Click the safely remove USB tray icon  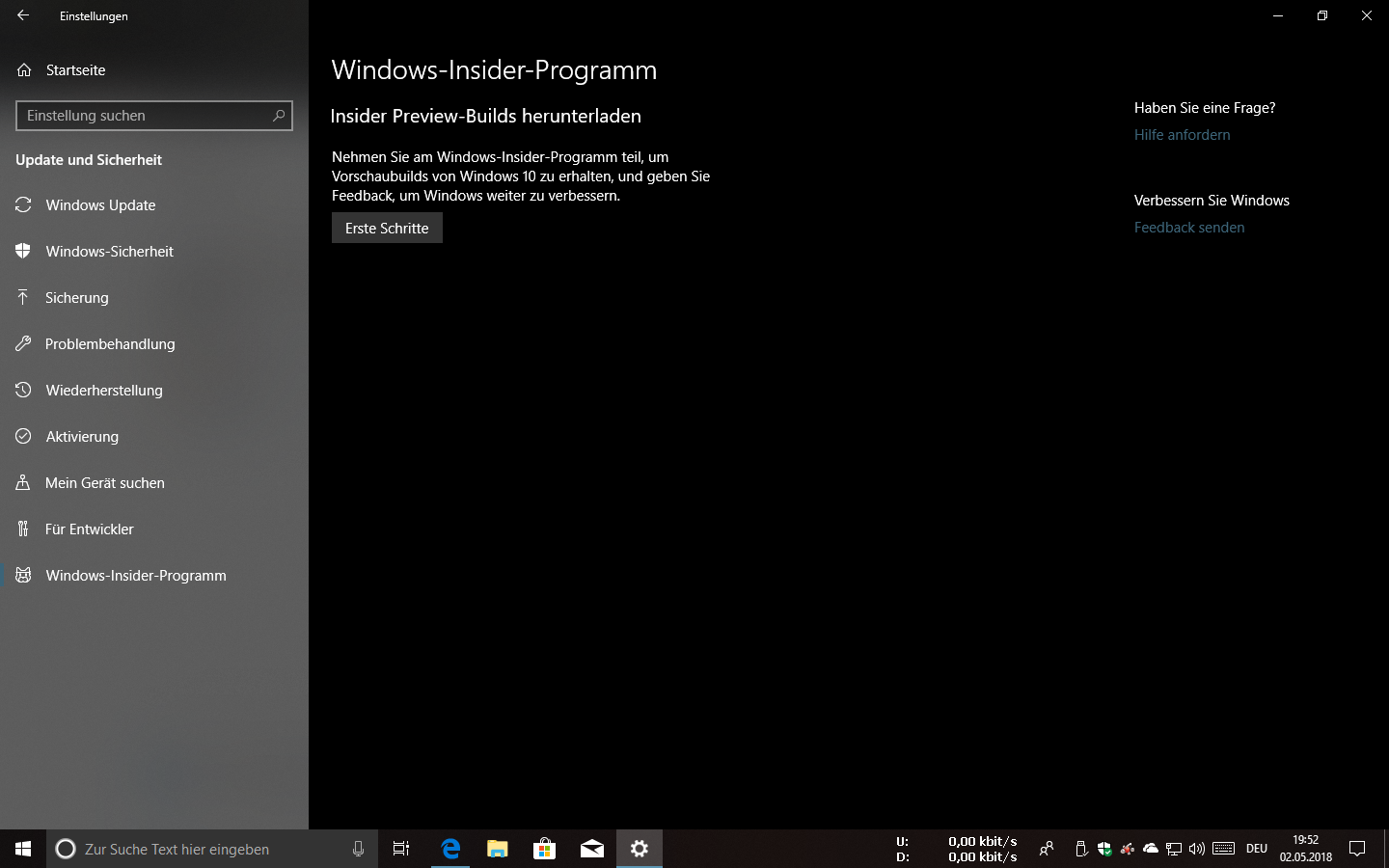pyautogui.click(x=1081, y=849)
